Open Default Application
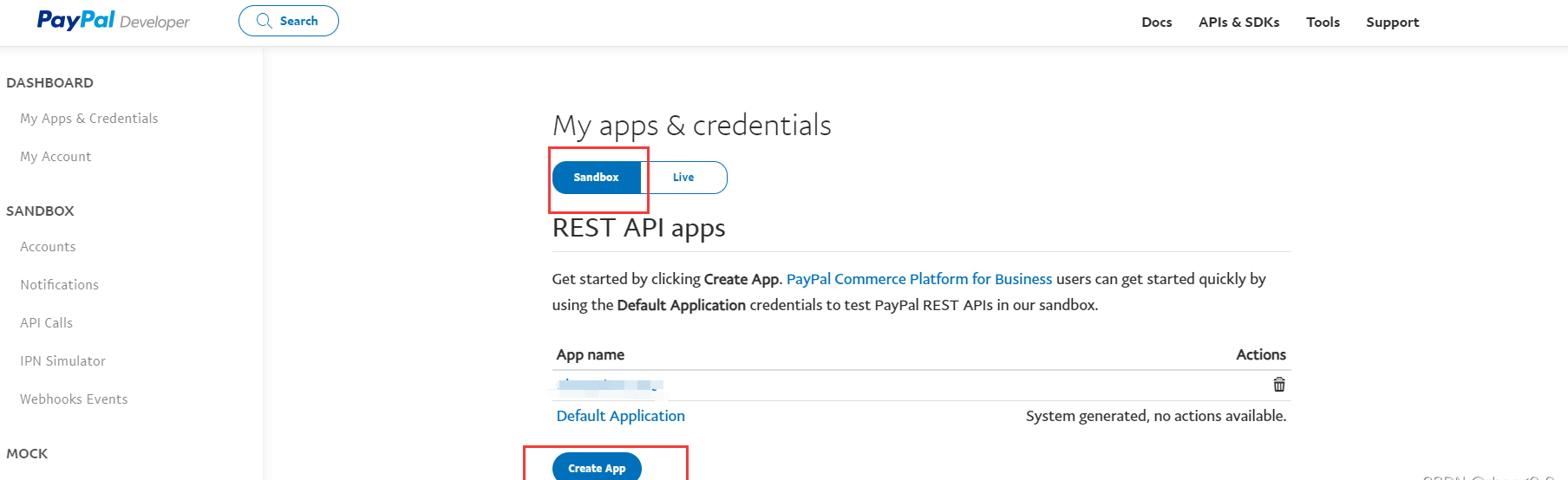Image resolution: width=1568 pixels, height=480 pixels. pyautogui.click(x=621, y=416)
